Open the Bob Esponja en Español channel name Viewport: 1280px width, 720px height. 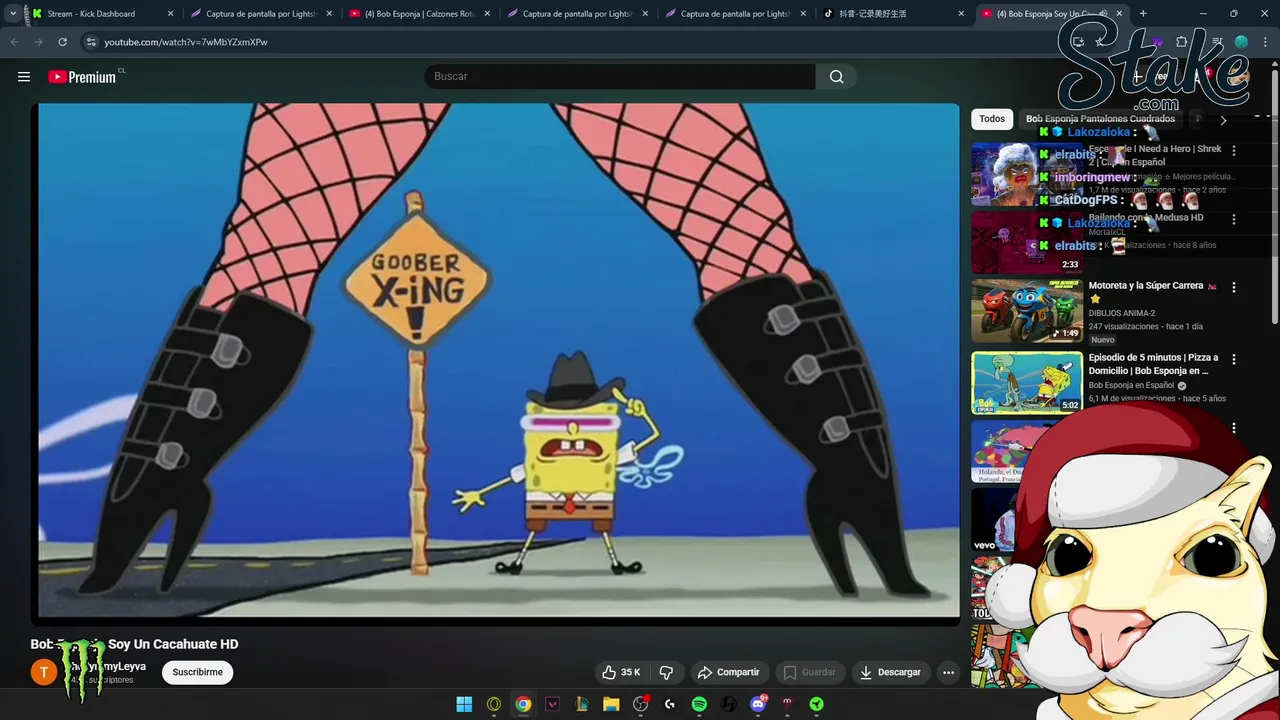[x=1131, y=385]
